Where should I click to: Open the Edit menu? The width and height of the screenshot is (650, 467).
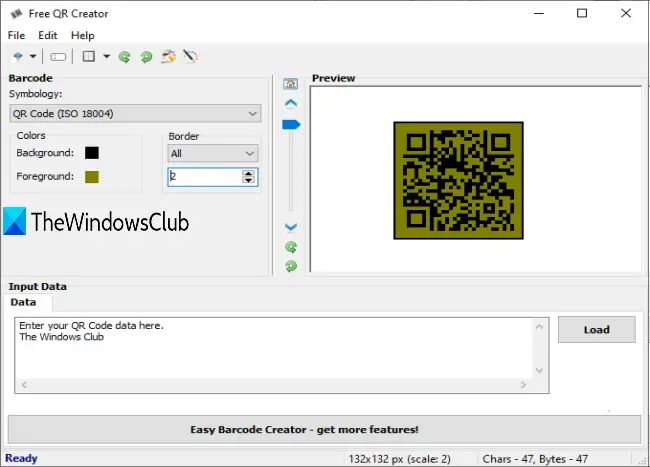pos(48,35)
